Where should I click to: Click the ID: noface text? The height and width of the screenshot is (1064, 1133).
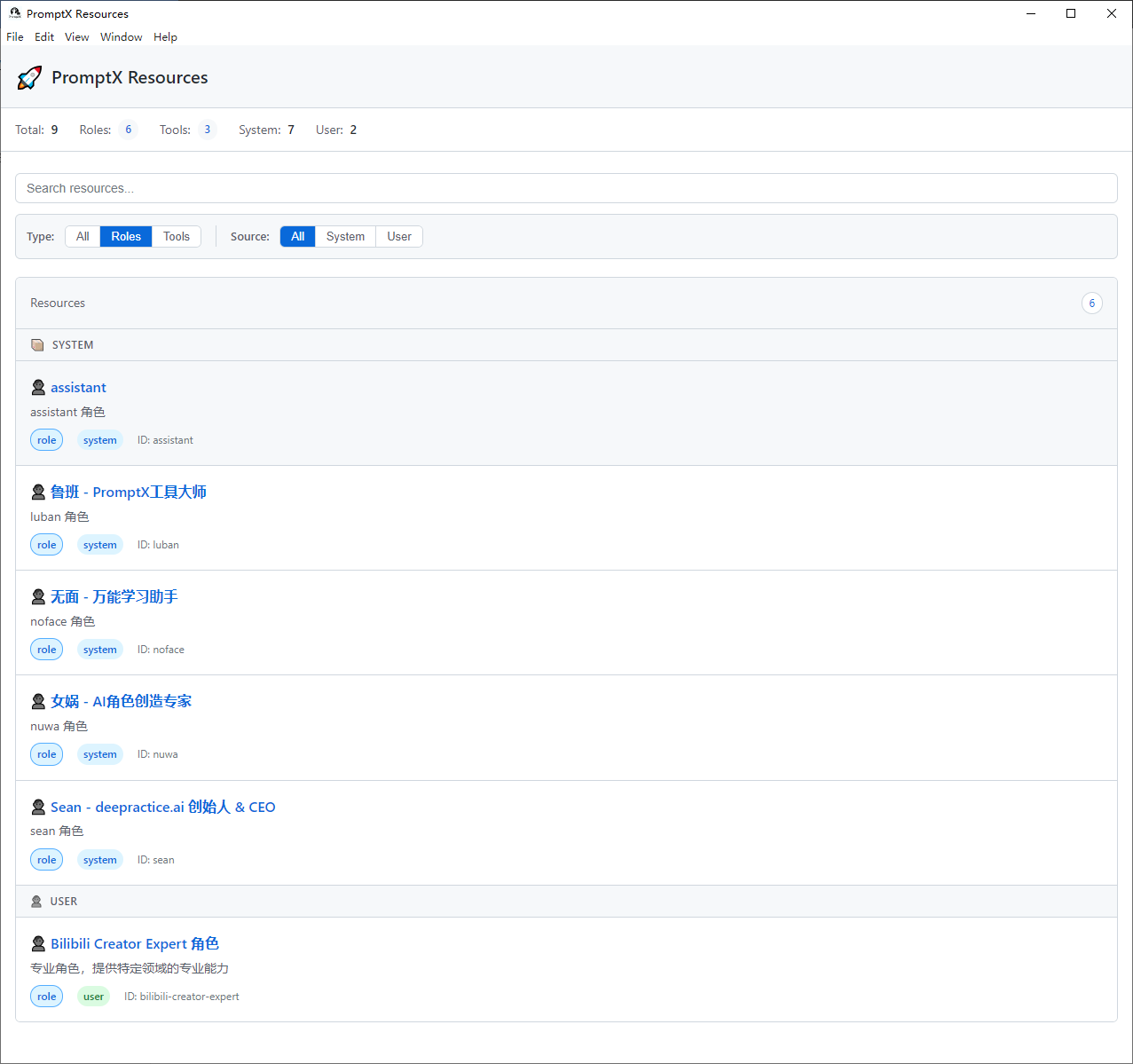click(x=161, y=650)
